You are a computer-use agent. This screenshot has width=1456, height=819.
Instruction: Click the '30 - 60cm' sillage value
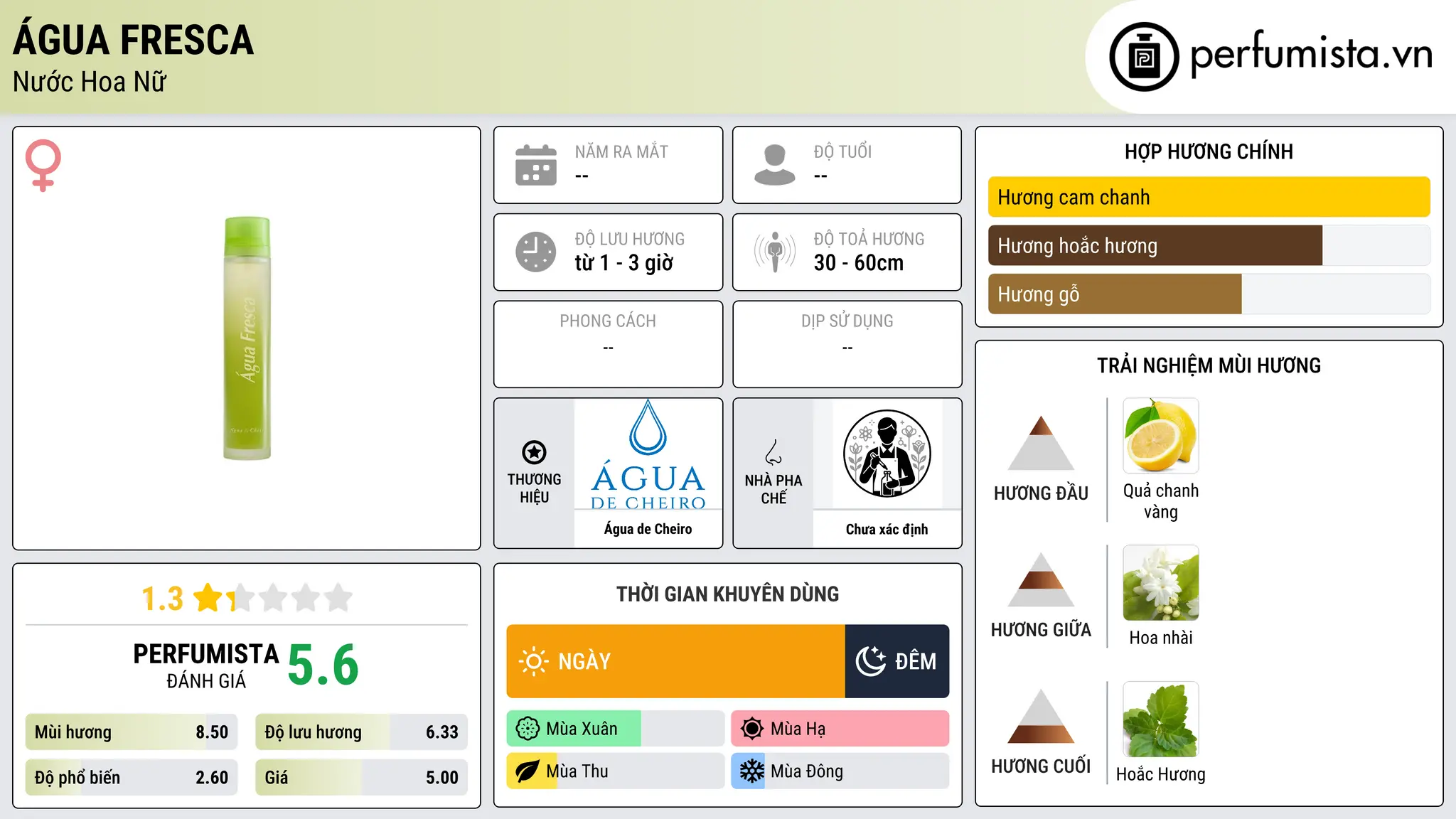859,263
